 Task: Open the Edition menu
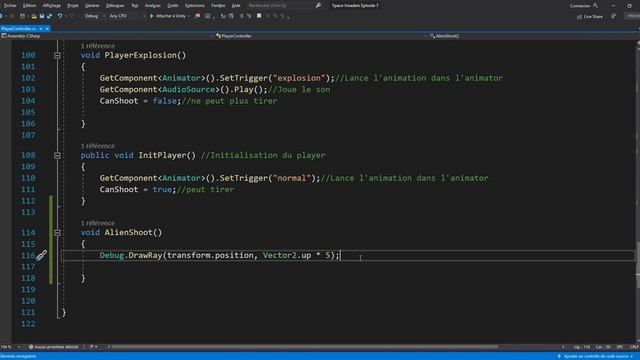[29, 6]
